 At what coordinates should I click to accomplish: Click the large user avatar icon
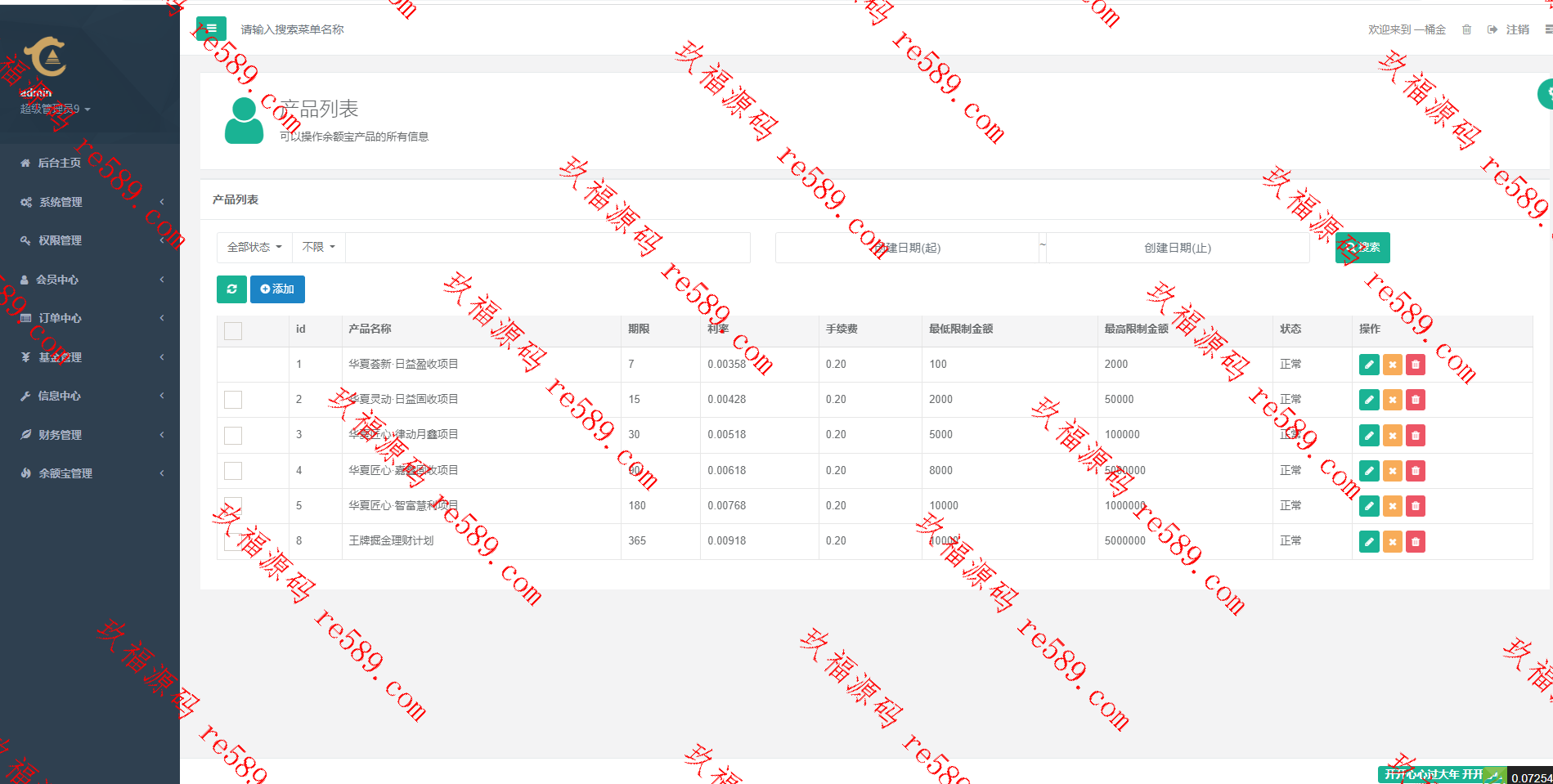pyautogui.click(x=244, y=120)
